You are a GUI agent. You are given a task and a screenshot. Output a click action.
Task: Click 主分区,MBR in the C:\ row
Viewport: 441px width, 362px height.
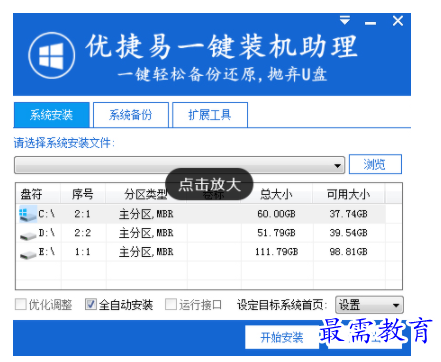click(146, 214)
